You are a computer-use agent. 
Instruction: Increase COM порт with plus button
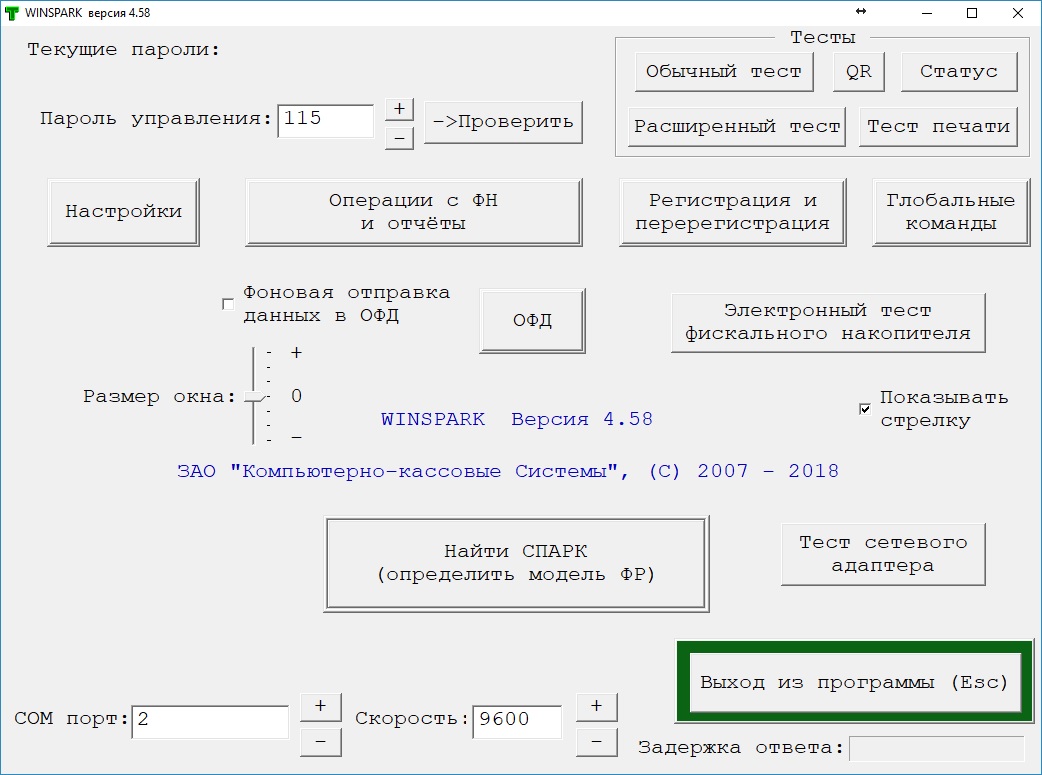[x=320, y=707]
